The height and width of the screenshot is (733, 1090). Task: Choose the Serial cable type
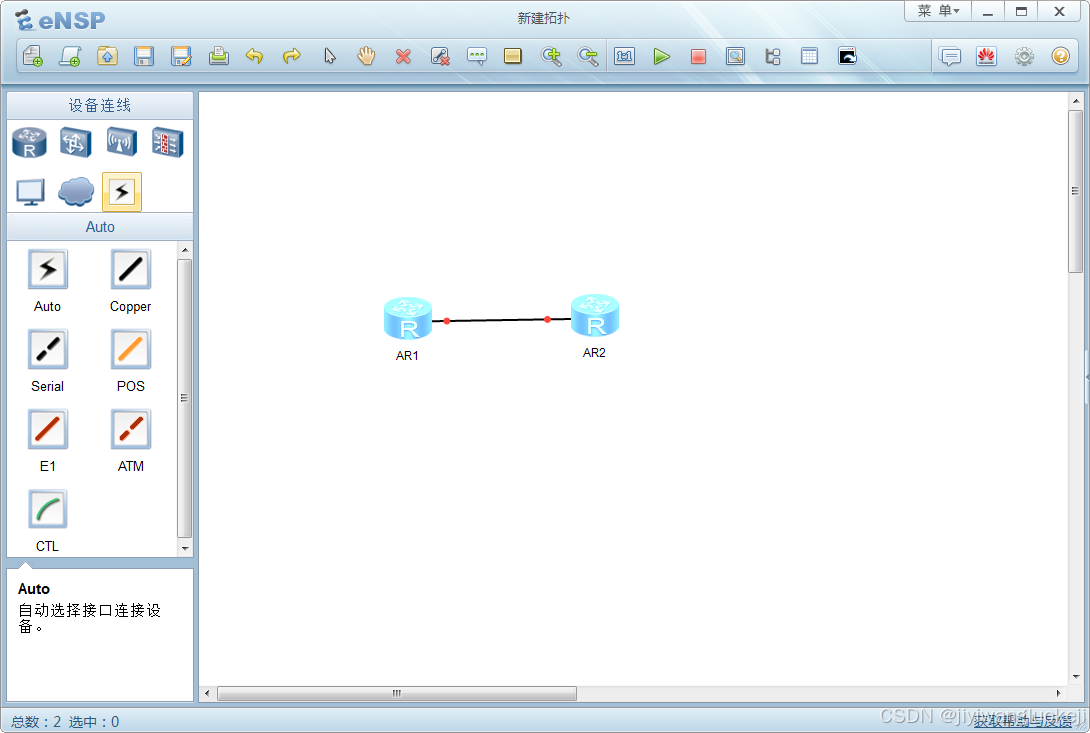tap(47, 349)
